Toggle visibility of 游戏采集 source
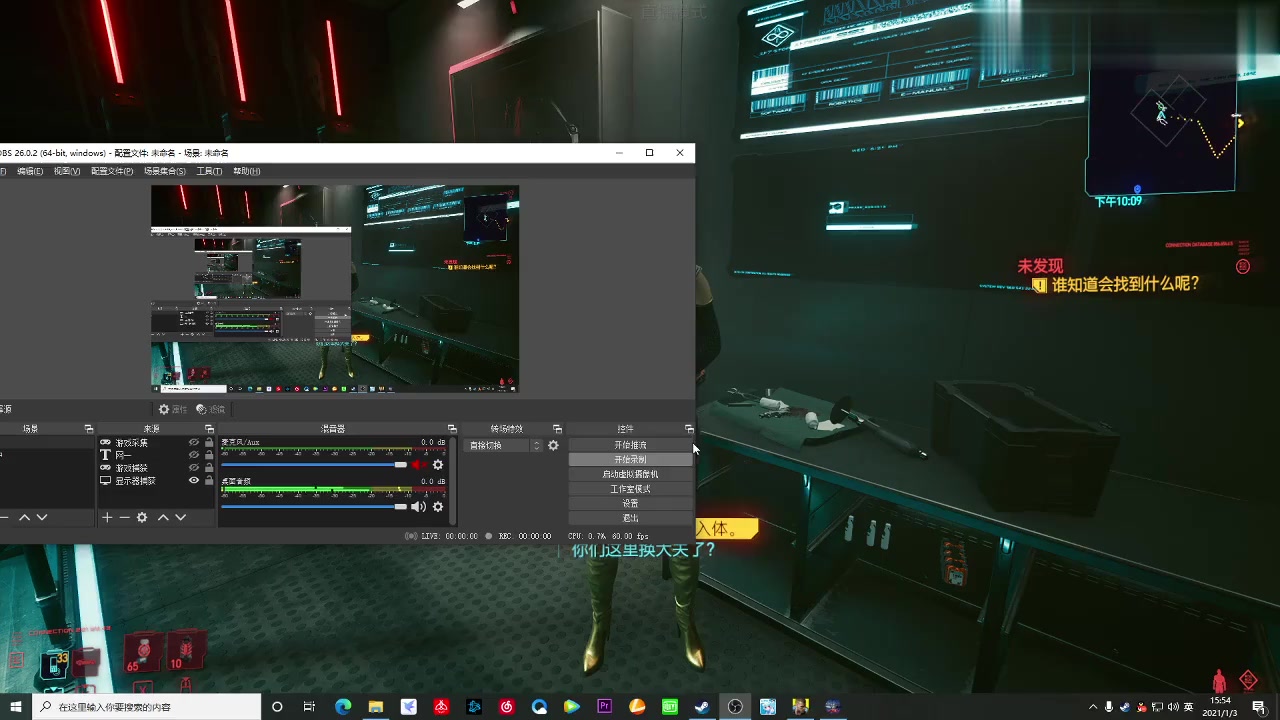 coord(194,442)
